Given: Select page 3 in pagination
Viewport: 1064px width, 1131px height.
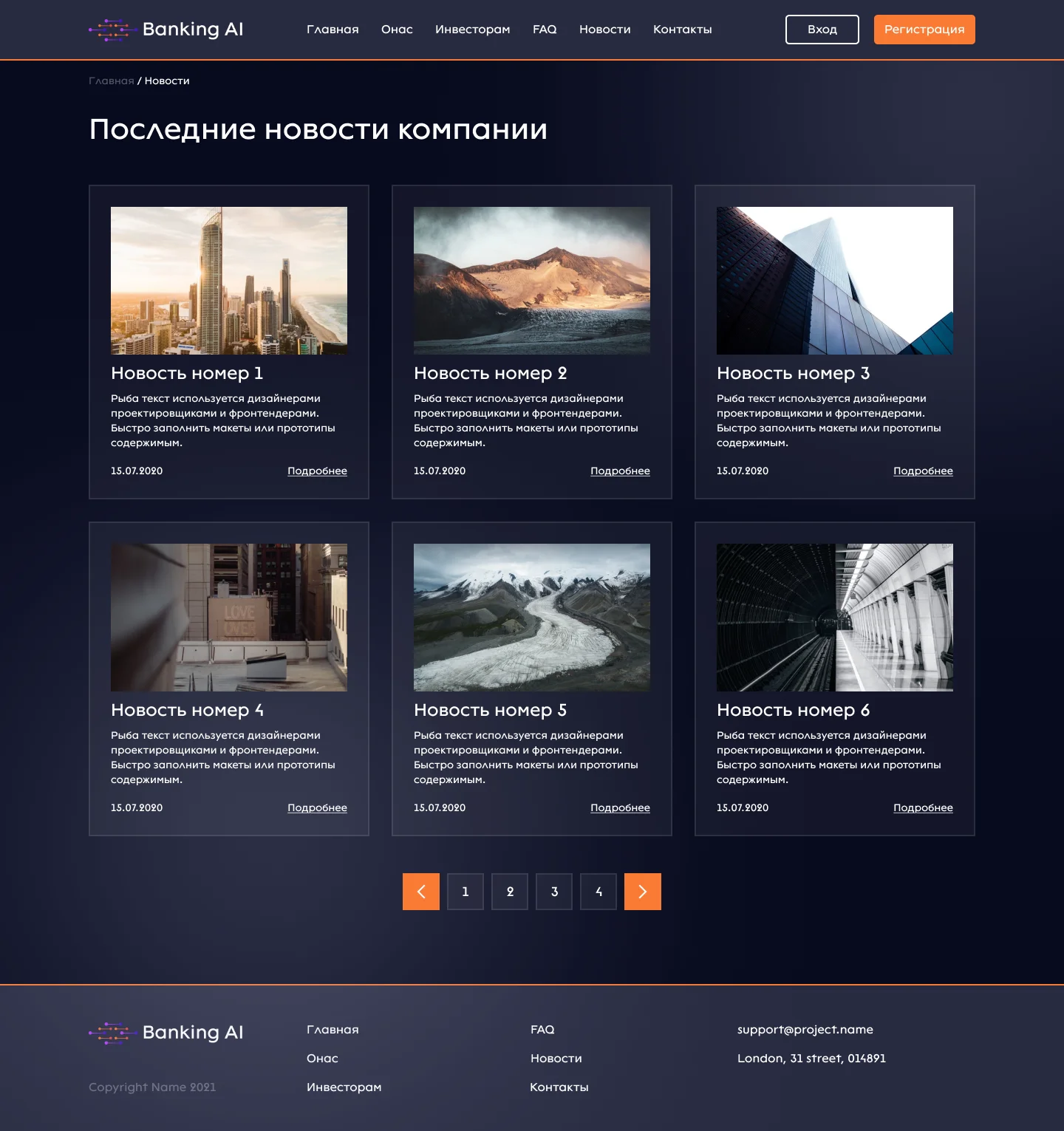Looking at the screenshot, I should coord(554,892).
